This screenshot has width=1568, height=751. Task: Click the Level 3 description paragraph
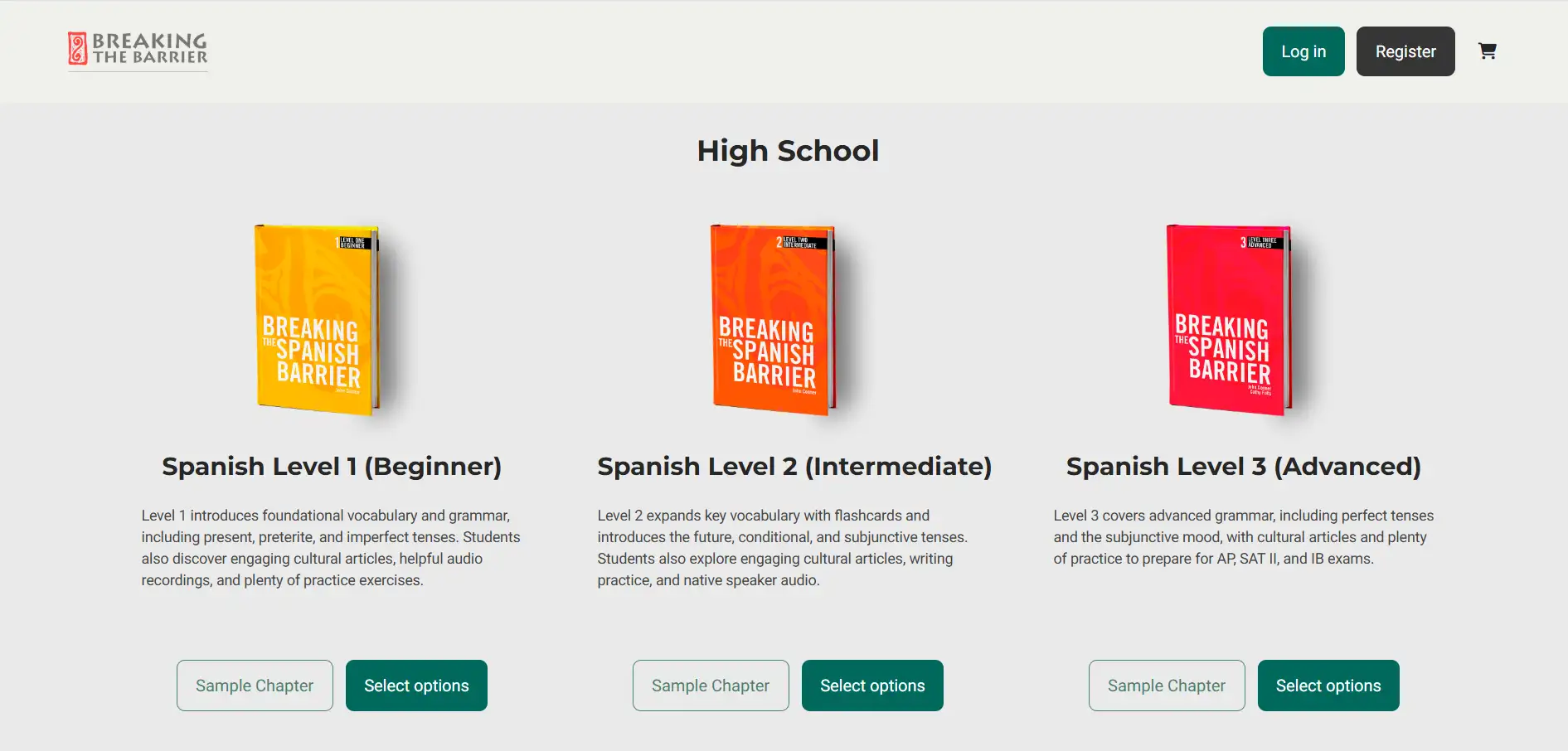[1244, 537]
